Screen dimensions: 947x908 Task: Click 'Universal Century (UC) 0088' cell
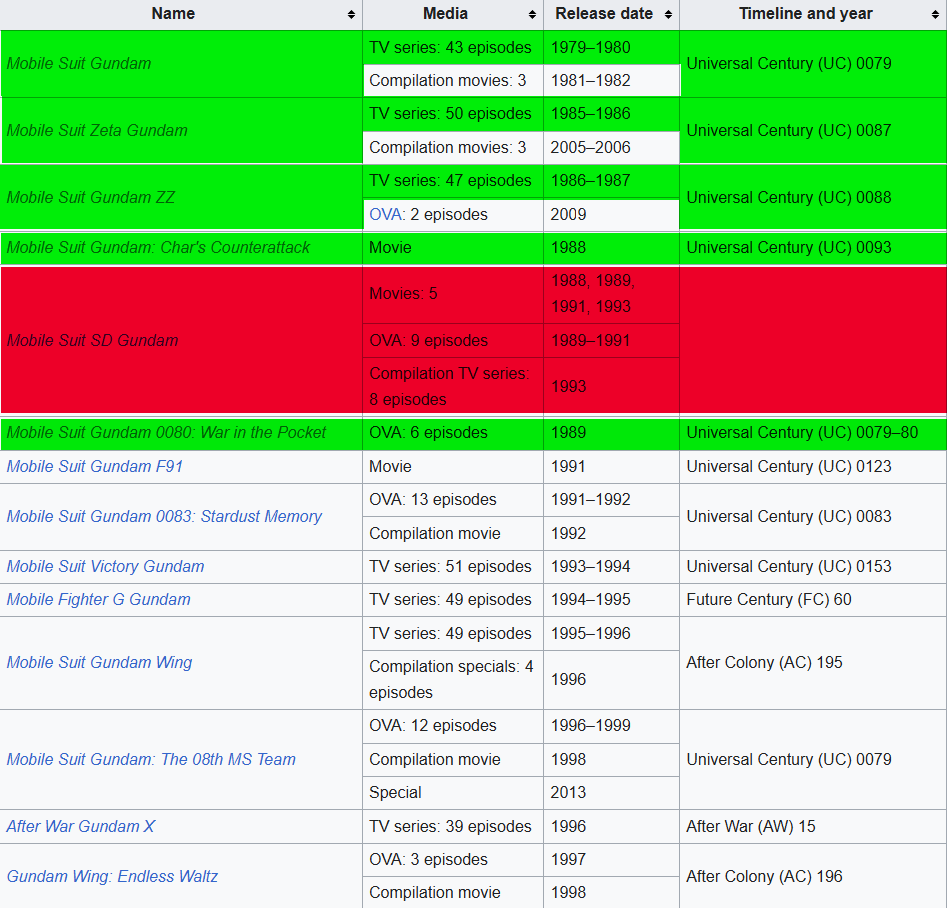point(813,198)
